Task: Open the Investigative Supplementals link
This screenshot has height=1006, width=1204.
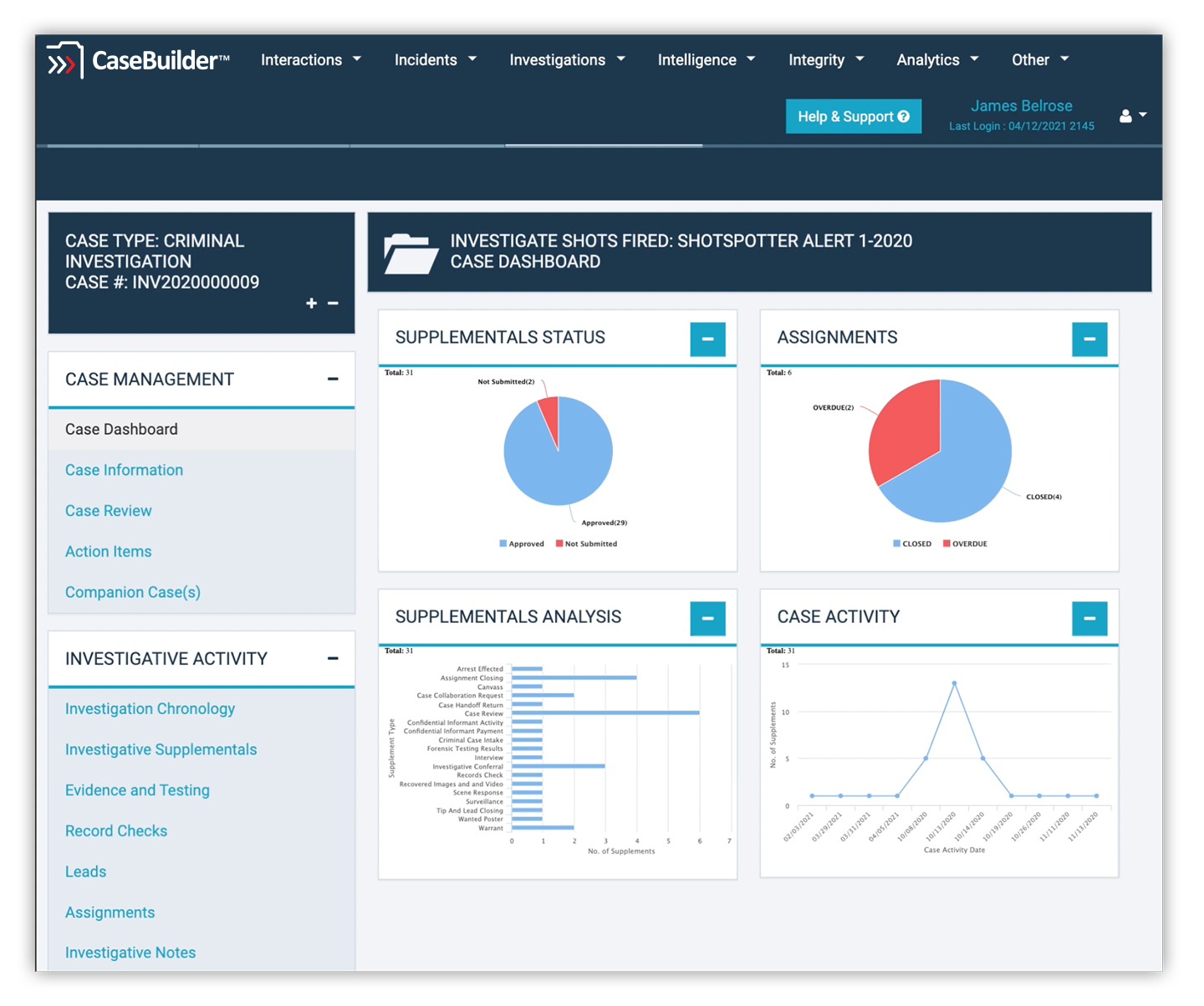Action: point(161,750)
